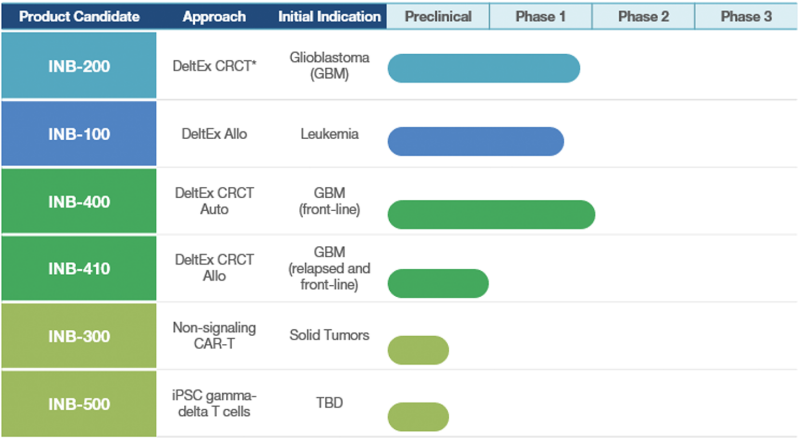Click the iPSC gamma-delta T cells label
The height and width of the screenshot is (438, 801).
(215, 402)
